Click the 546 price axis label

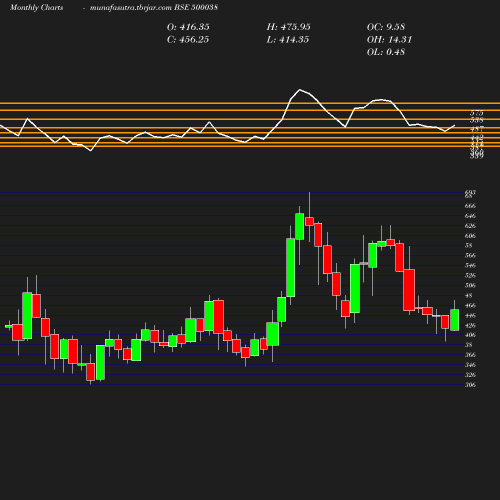(x=470, y=266)
